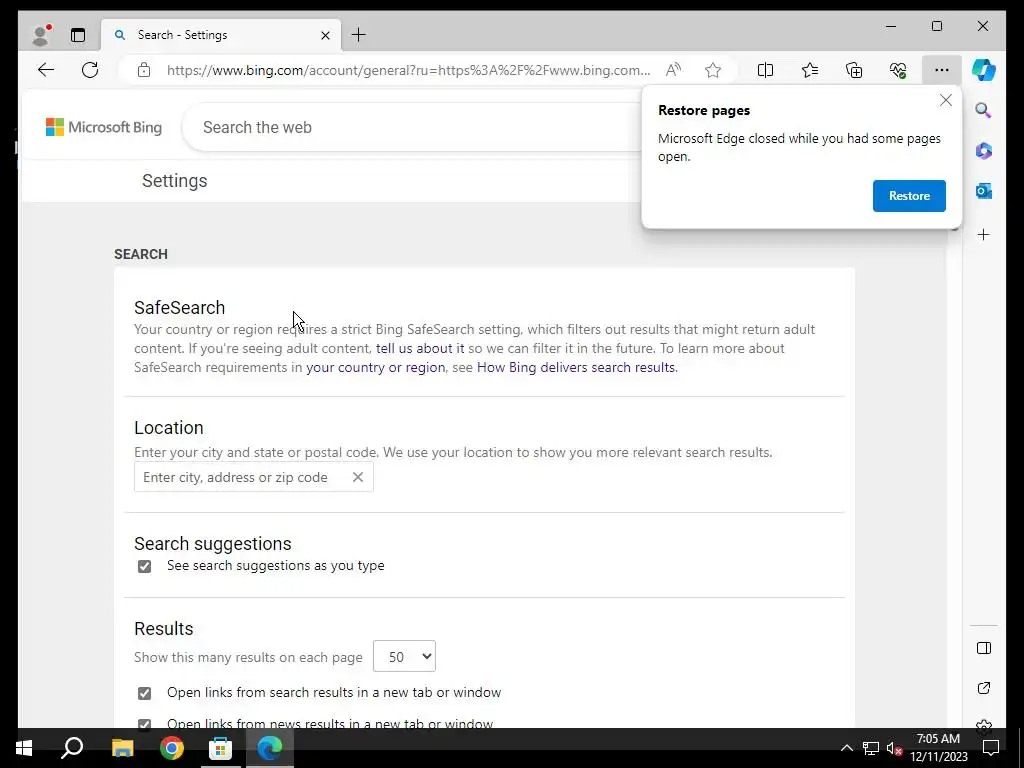The height and width of the screenshot is (768, 1024).
Task: Add this page to favorites star
Action: click(712, 70)
